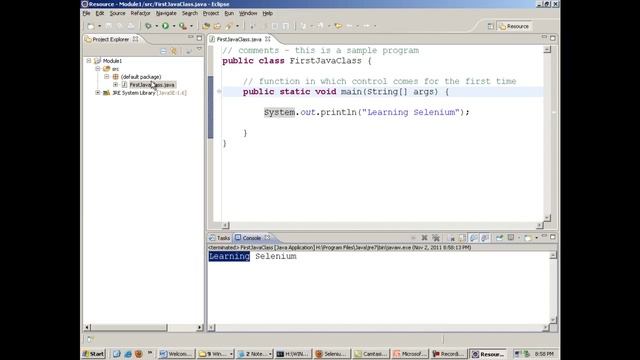Open the Project menu

click(x=211, y=13)
